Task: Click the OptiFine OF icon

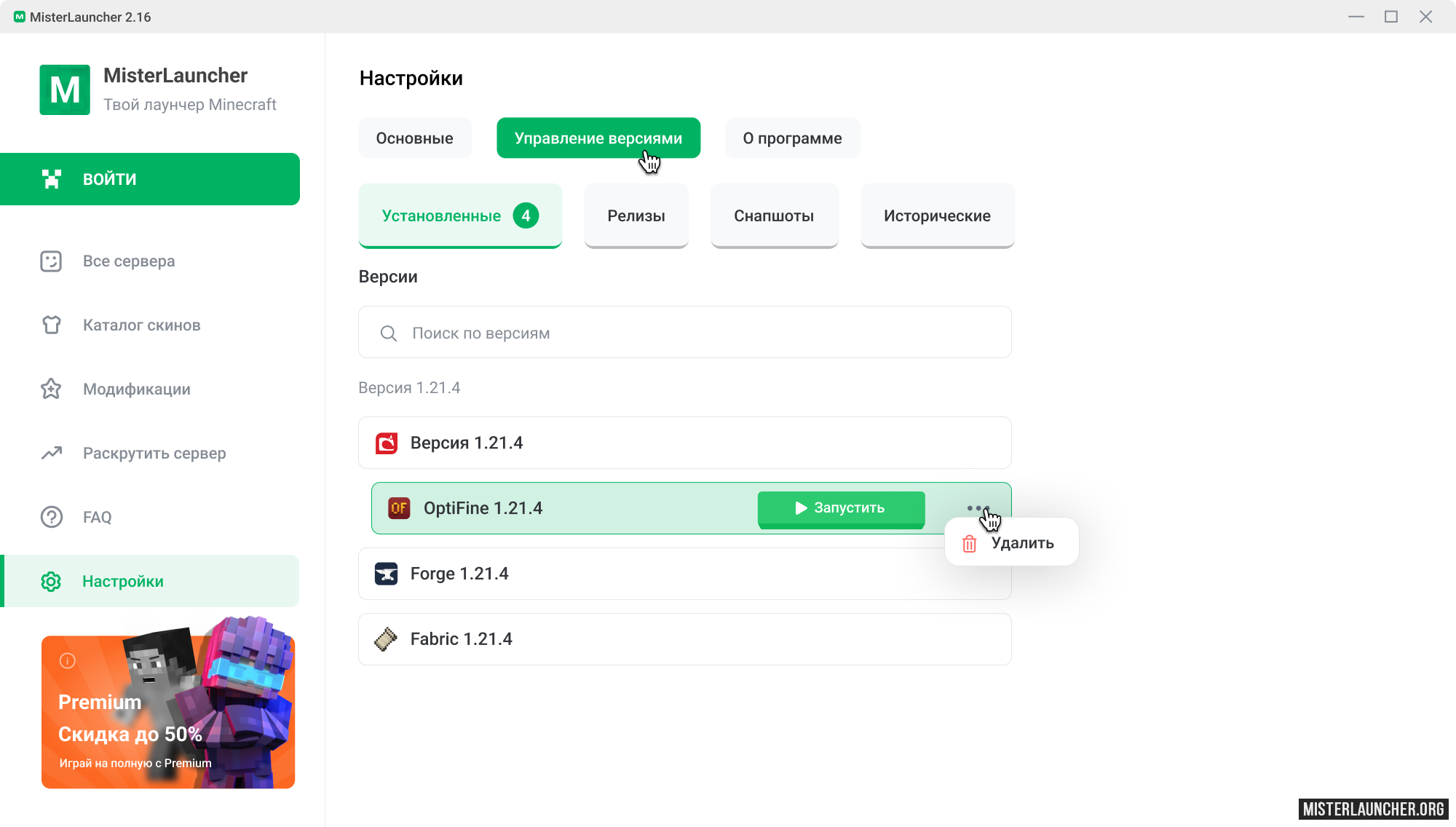Action: pyautogui.click(x=399, y=508)
